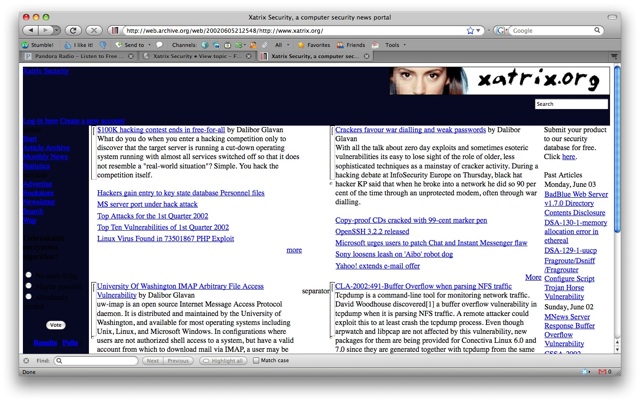
Task: Open the Google search engine selector
Action: [x=501, y=31]
